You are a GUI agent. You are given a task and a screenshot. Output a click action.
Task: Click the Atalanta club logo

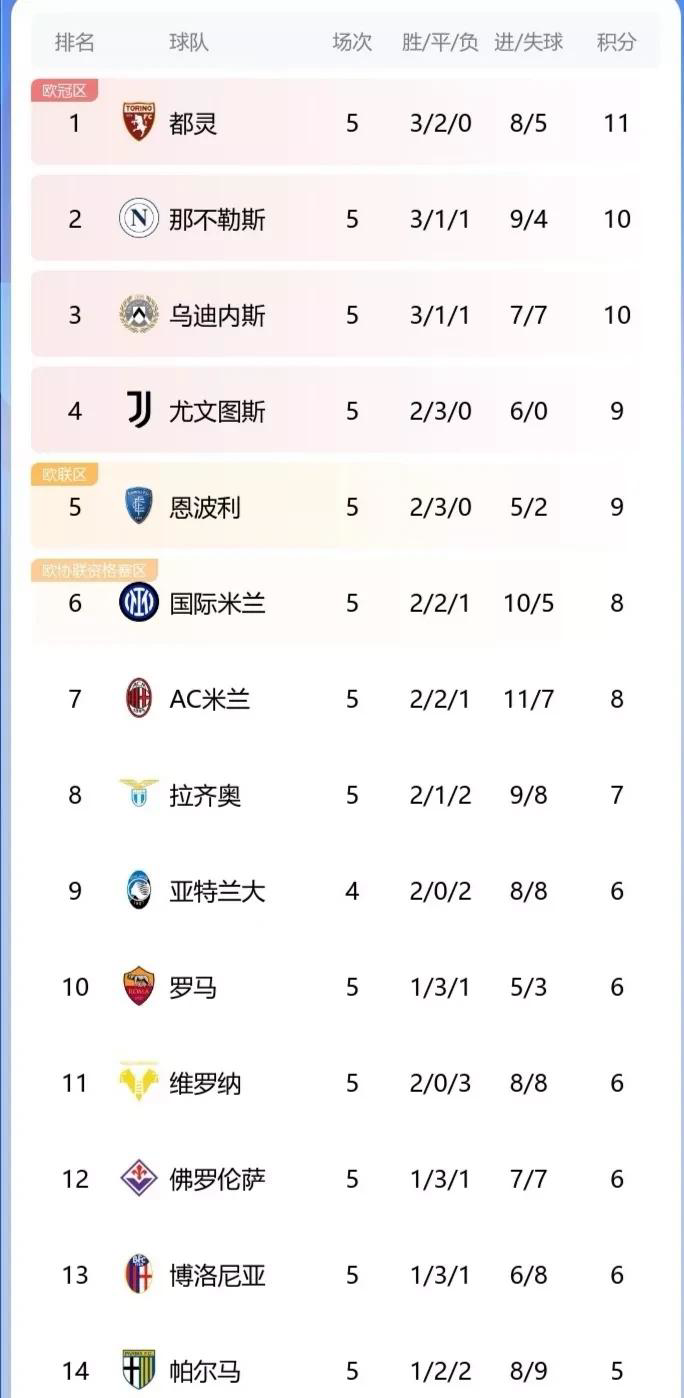pyautogui.click(x=140, y=890)
